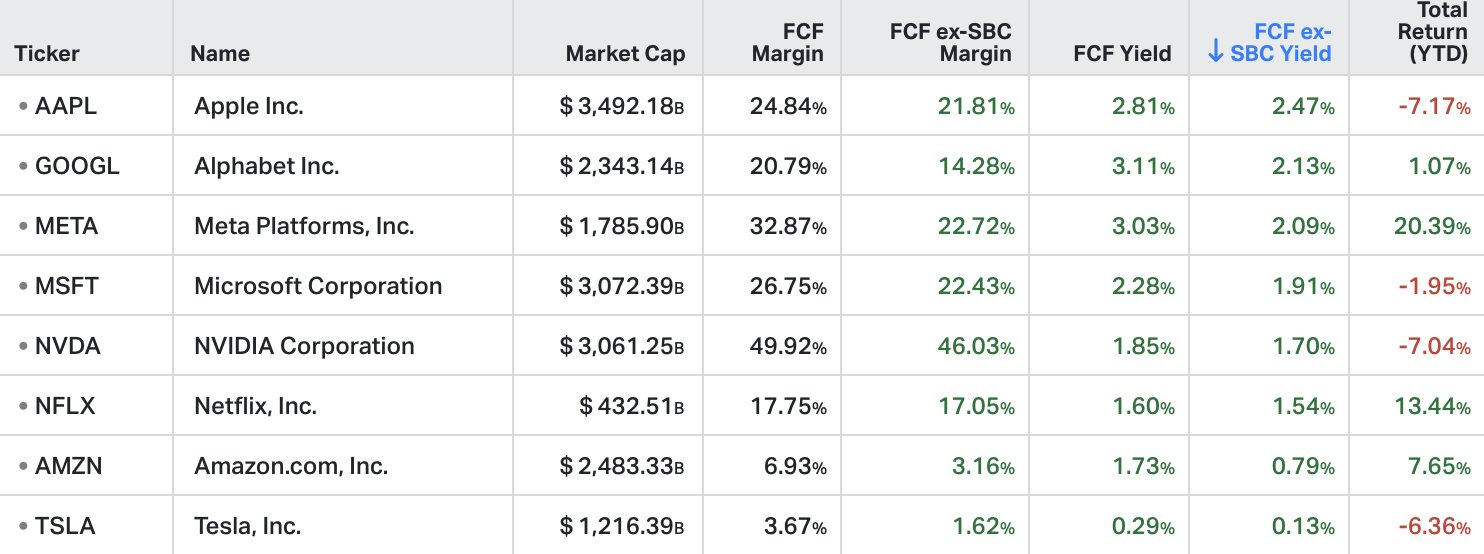The image size is (1484, 554).
Task: Click the FCF Margin column header
Action: (x=789, y=42)
